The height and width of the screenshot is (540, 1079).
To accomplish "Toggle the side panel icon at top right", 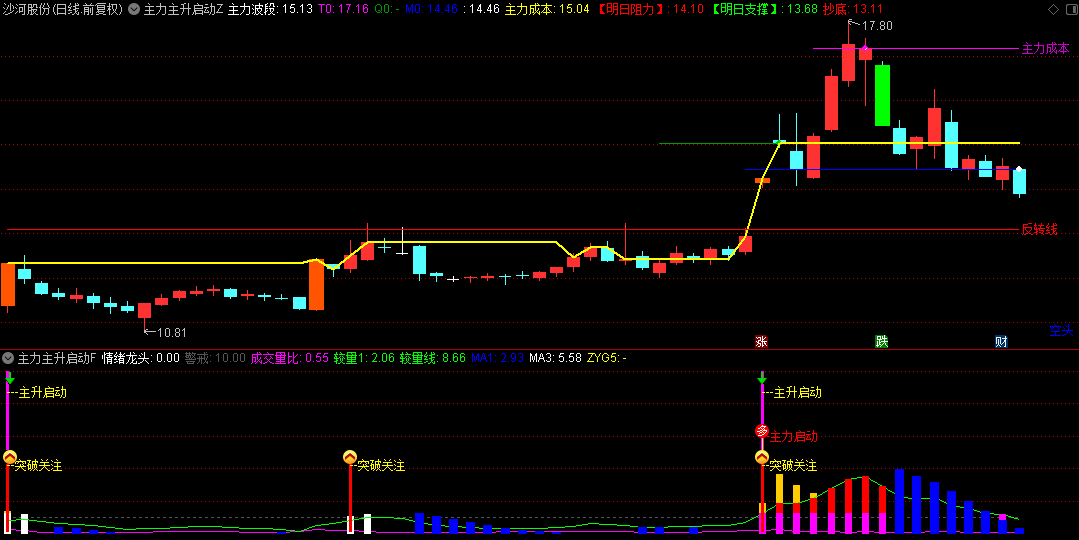I will (1071, 9).
